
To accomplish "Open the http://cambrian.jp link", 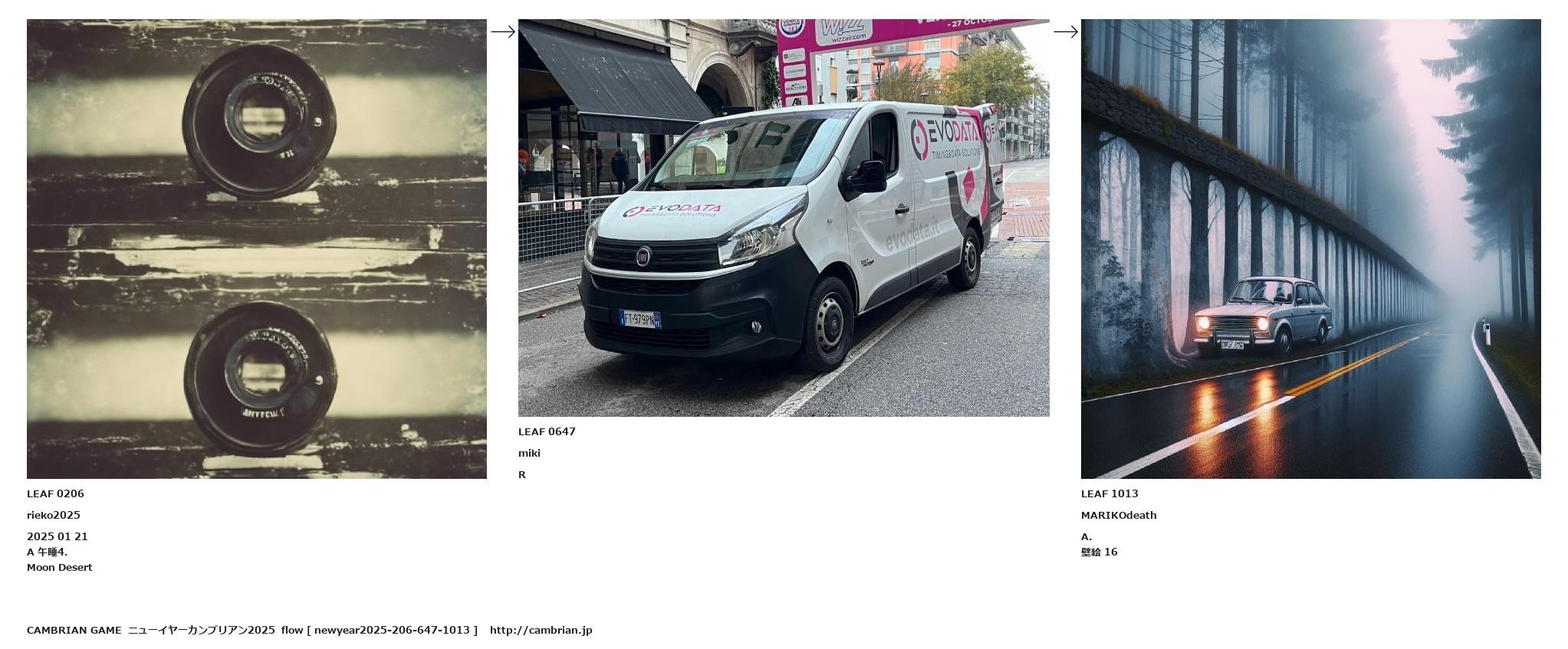I will pos(541,631).
